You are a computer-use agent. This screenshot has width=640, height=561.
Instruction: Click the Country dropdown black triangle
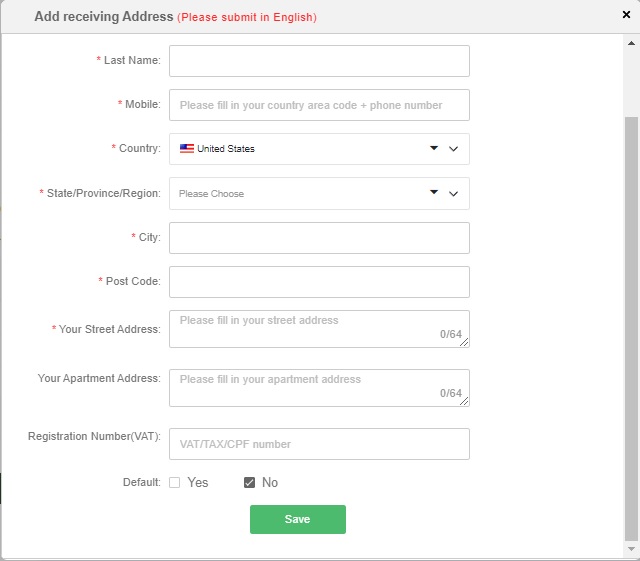[x=434, y=148]
